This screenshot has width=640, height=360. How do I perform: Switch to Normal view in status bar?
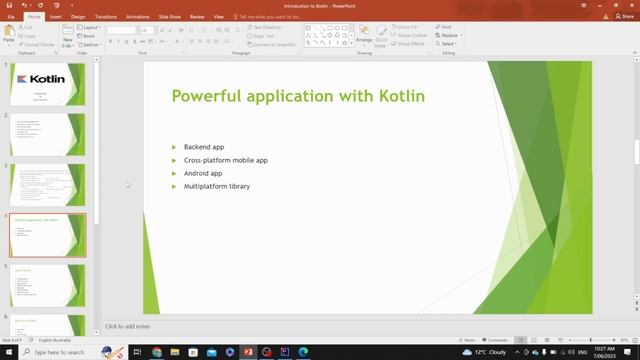[x=520, y=340]
